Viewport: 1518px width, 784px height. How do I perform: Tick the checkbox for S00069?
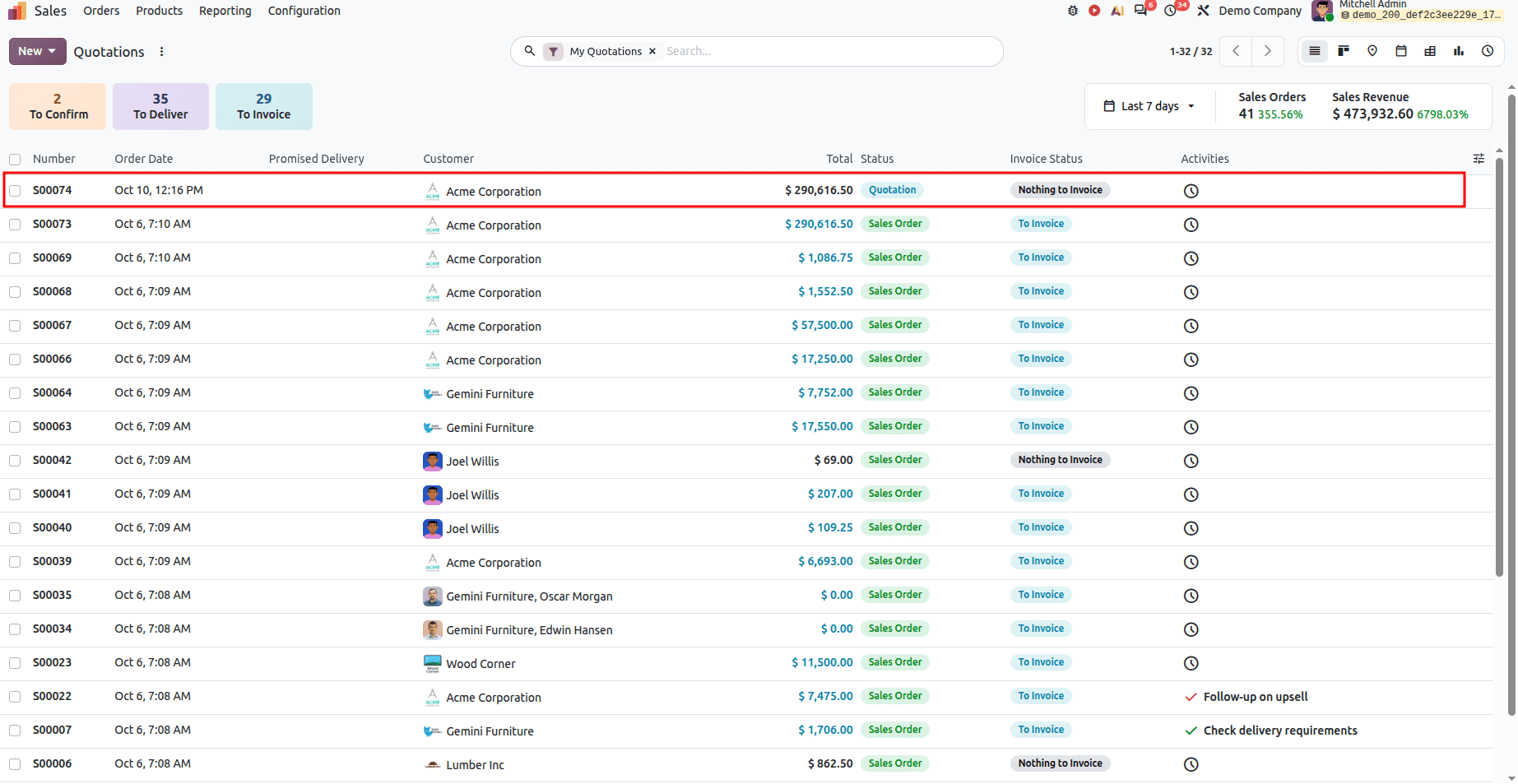coord(15,258)
